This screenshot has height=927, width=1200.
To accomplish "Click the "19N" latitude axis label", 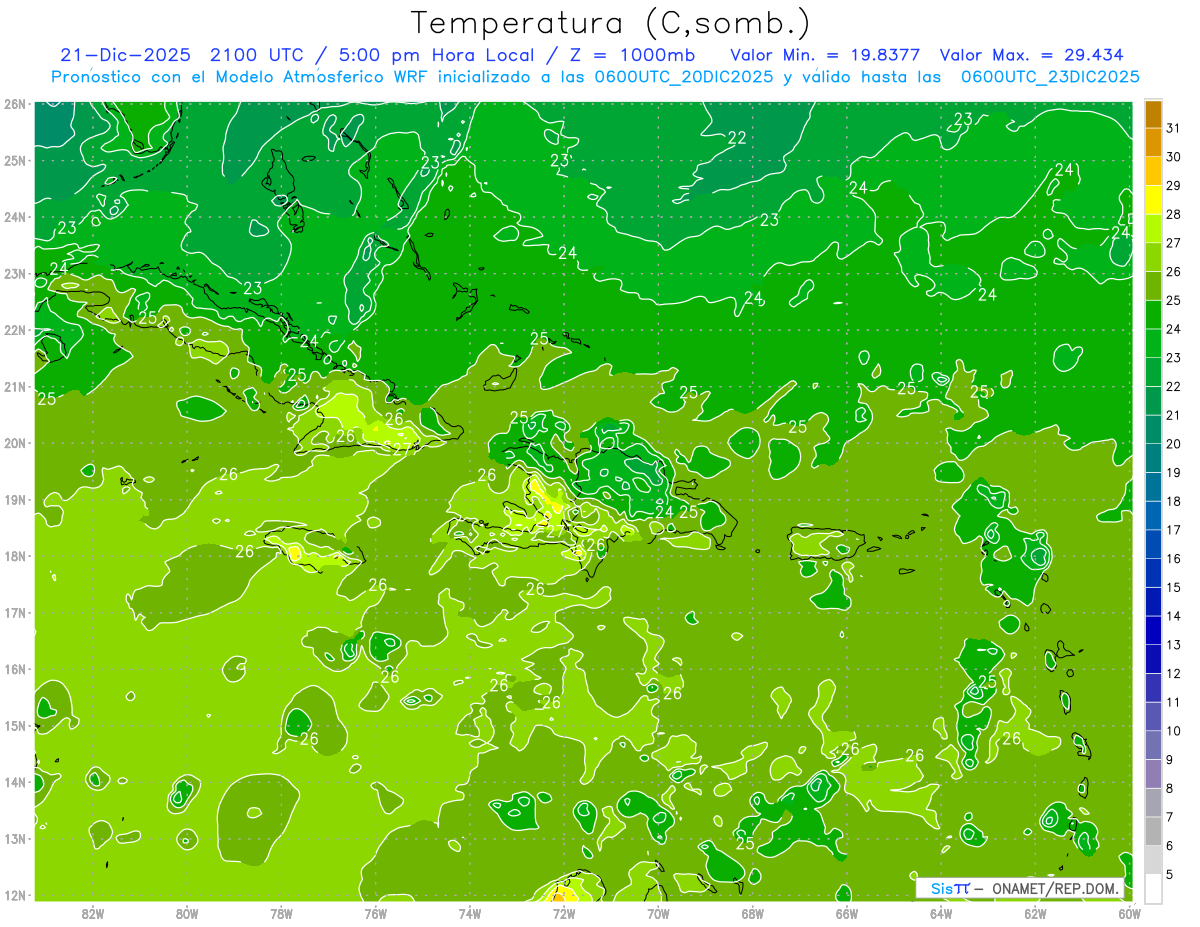I will 15,500.
